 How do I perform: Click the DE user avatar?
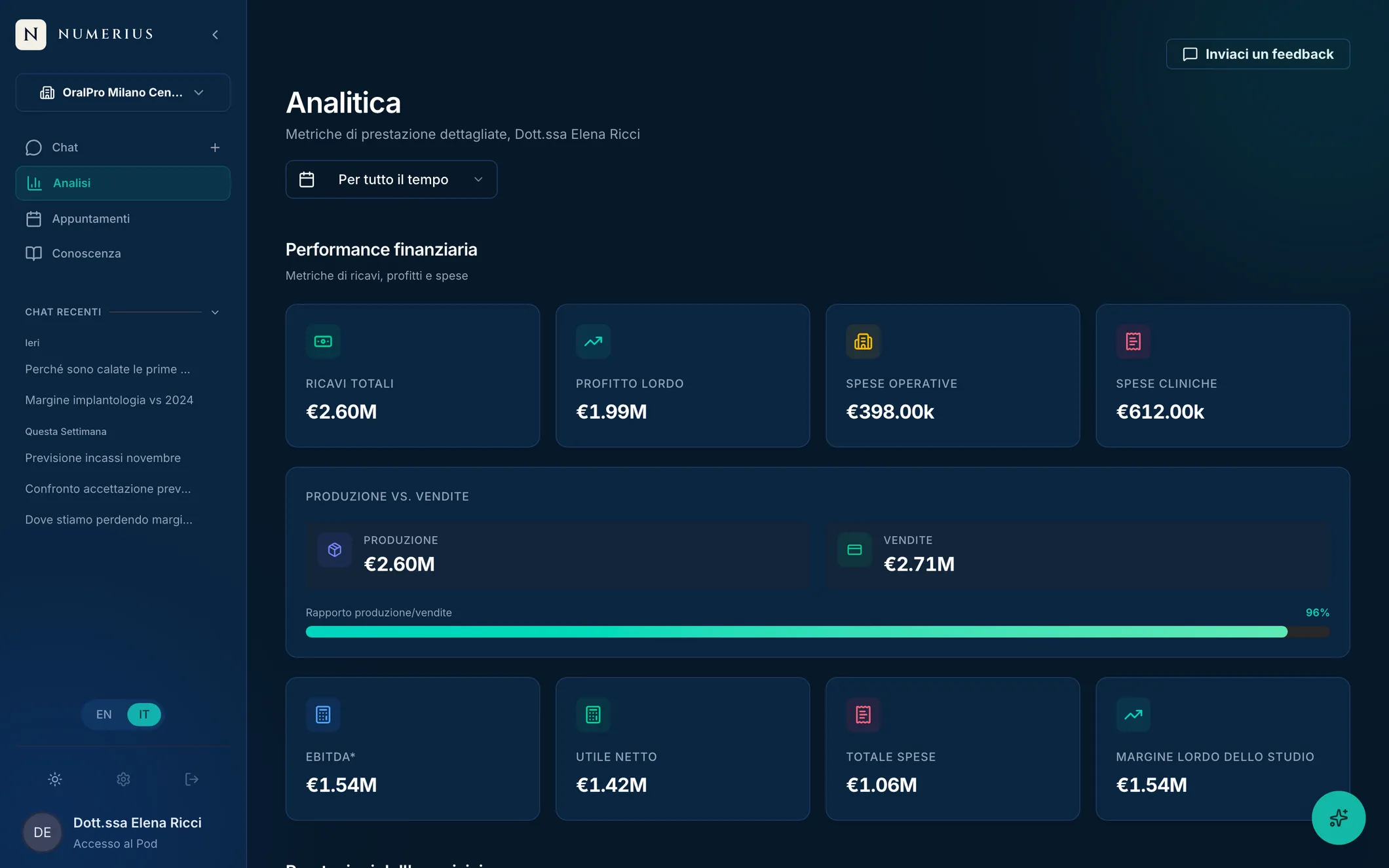[43, 832]
